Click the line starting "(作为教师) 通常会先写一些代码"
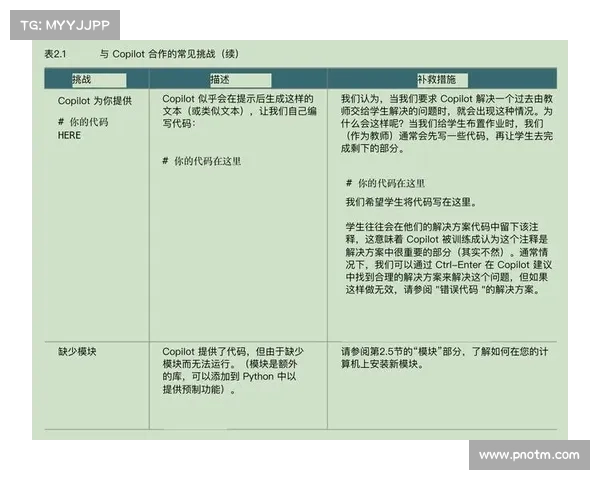This screenshot has height=480, width=600. point(449,136)
